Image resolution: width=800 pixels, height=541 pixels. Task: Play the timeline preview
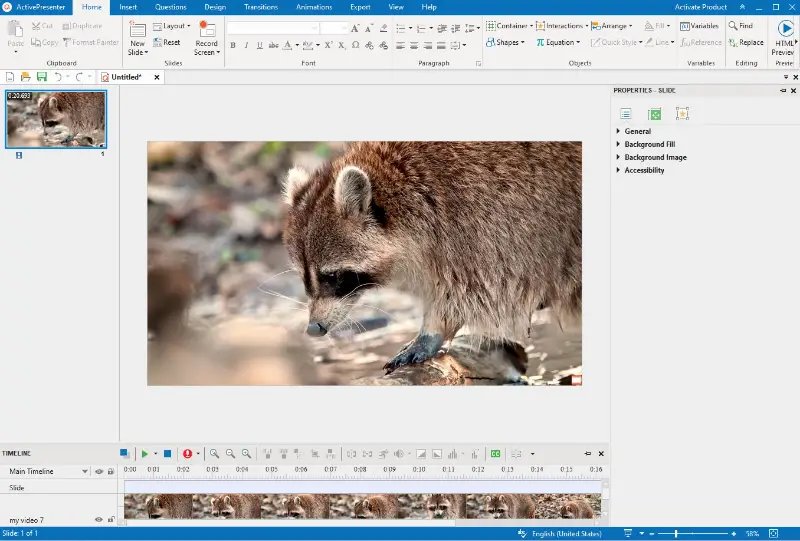[x=145, y=454]
